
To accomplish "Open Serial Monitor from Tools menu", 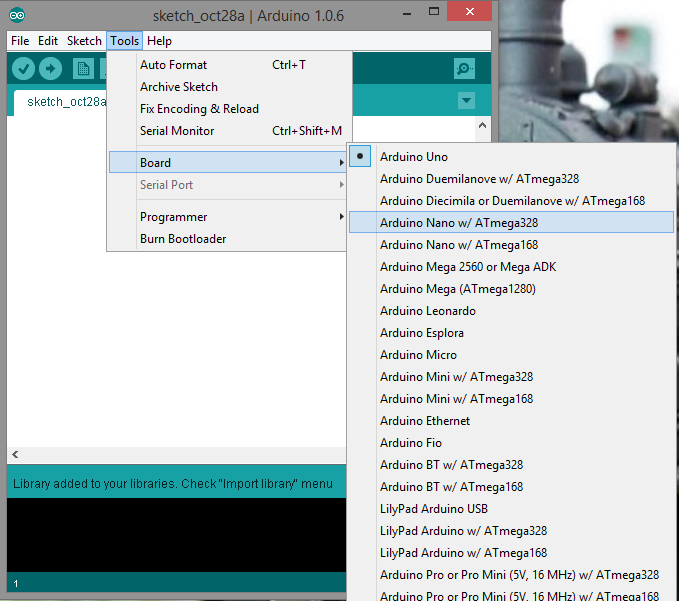I will click(x=228, y=131).
